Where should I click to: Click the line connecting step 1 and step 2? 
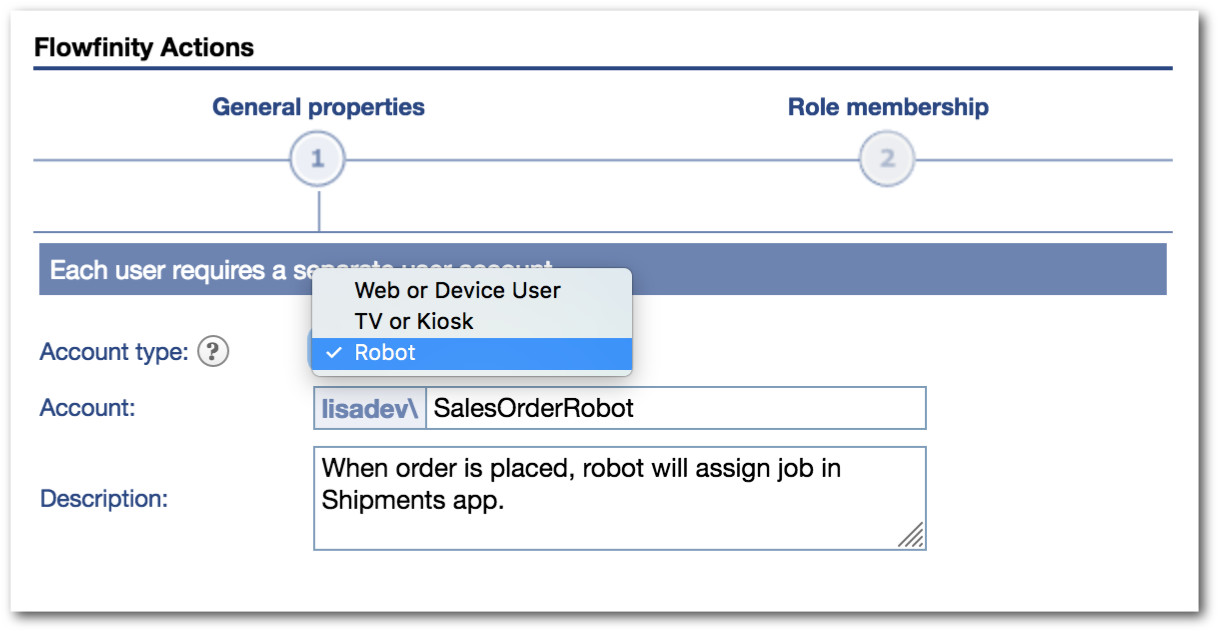point(600,160)
